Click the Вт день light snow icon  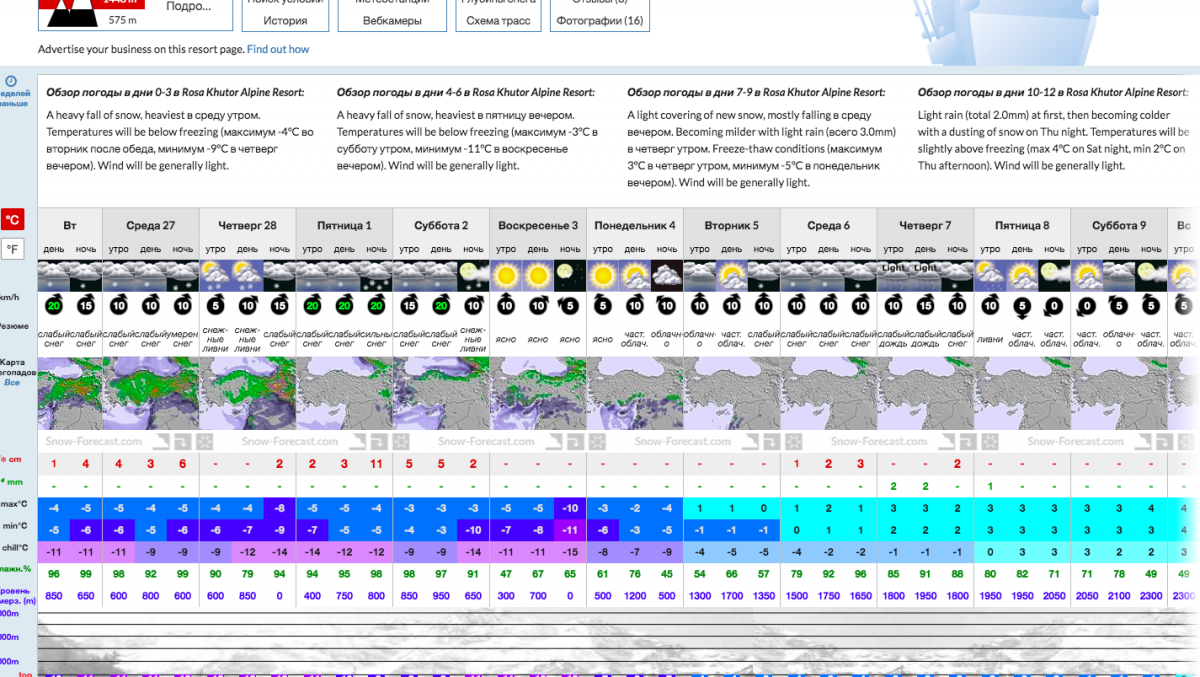click(x=54, y=275)
